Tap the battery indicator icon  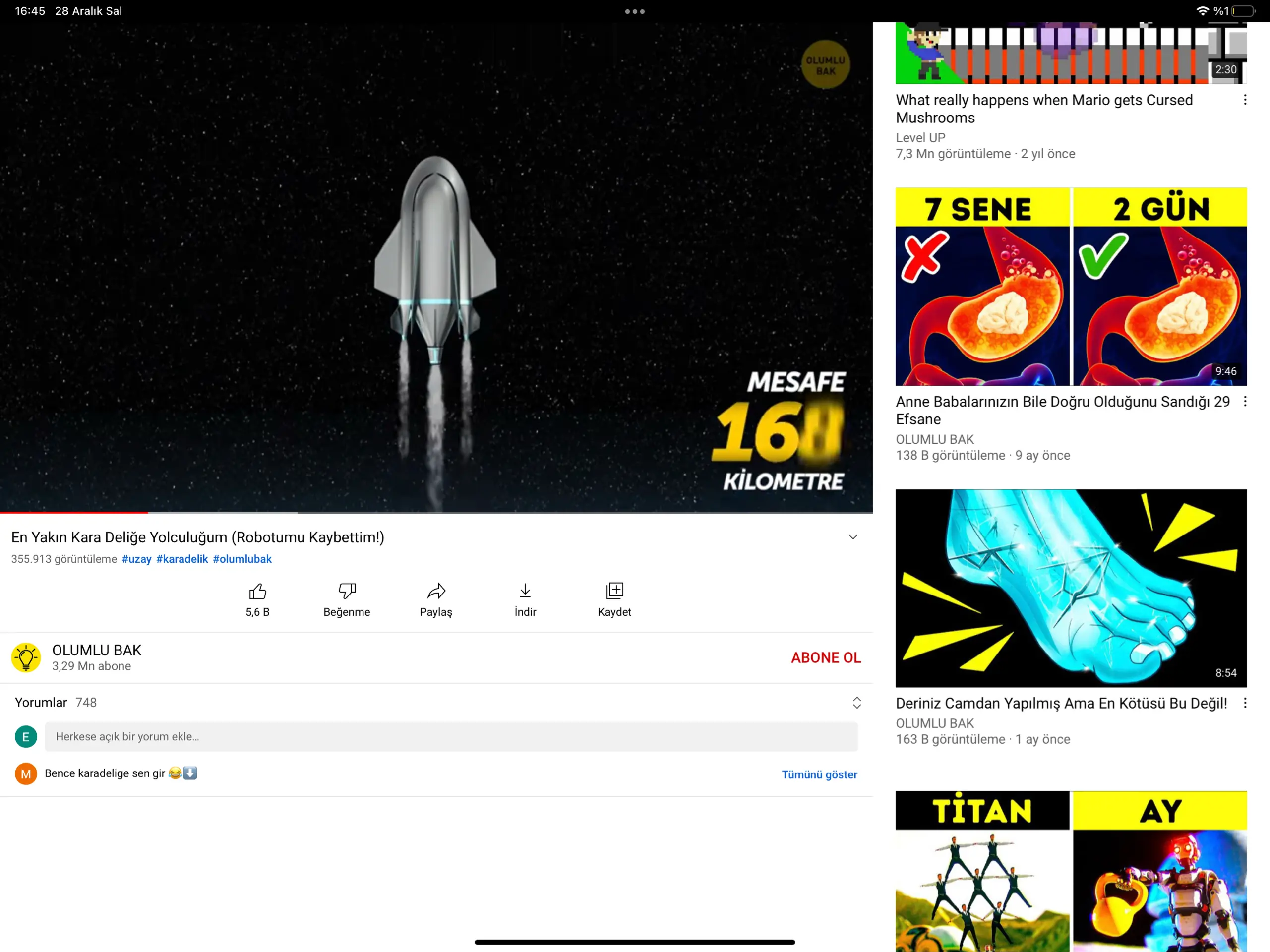click(1243, 11)
